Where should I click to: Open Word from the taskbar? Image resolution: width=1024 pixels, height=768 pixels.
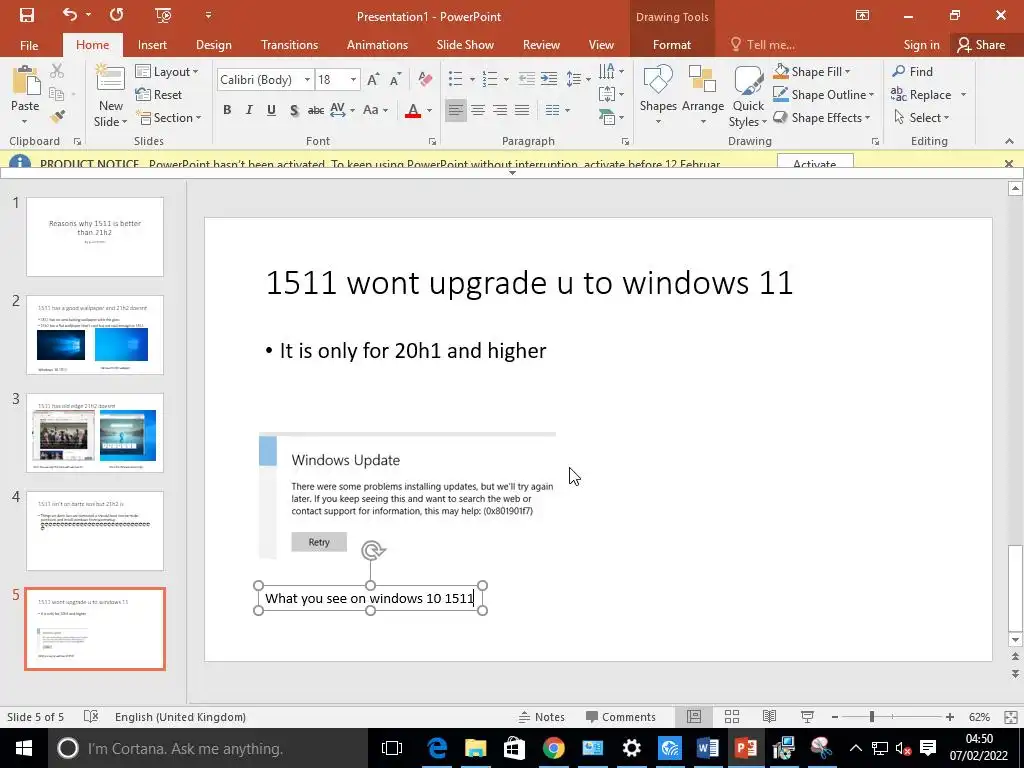point(707,748)
